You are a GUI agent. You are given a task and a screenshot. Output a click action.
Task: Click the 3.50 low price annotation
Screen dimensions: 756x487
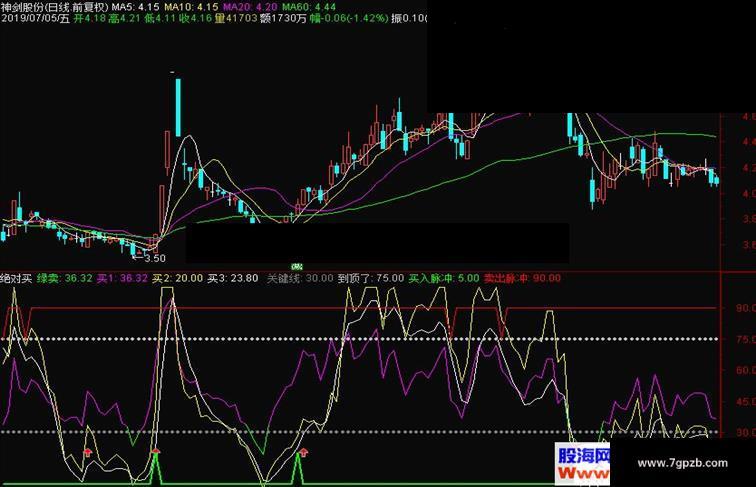point(155,258)
